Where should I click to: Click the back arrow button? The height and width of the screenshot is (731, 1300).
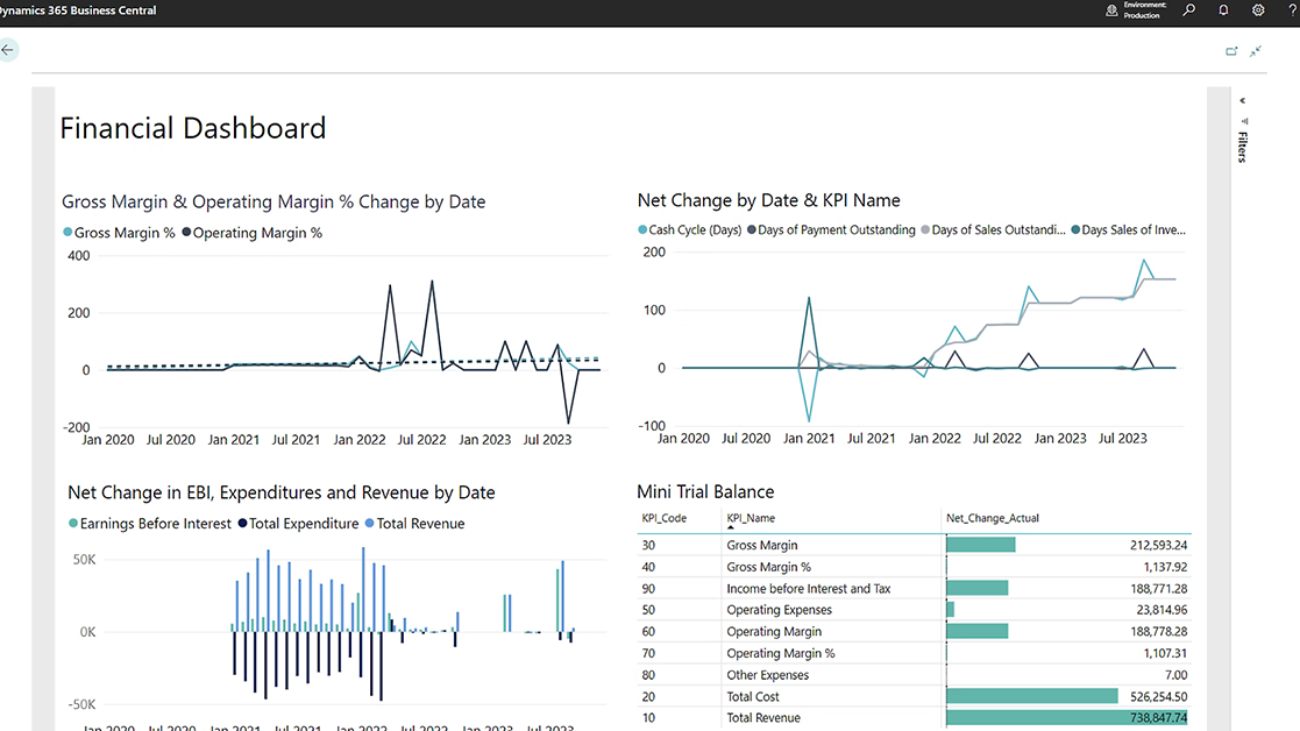[8, 50]
